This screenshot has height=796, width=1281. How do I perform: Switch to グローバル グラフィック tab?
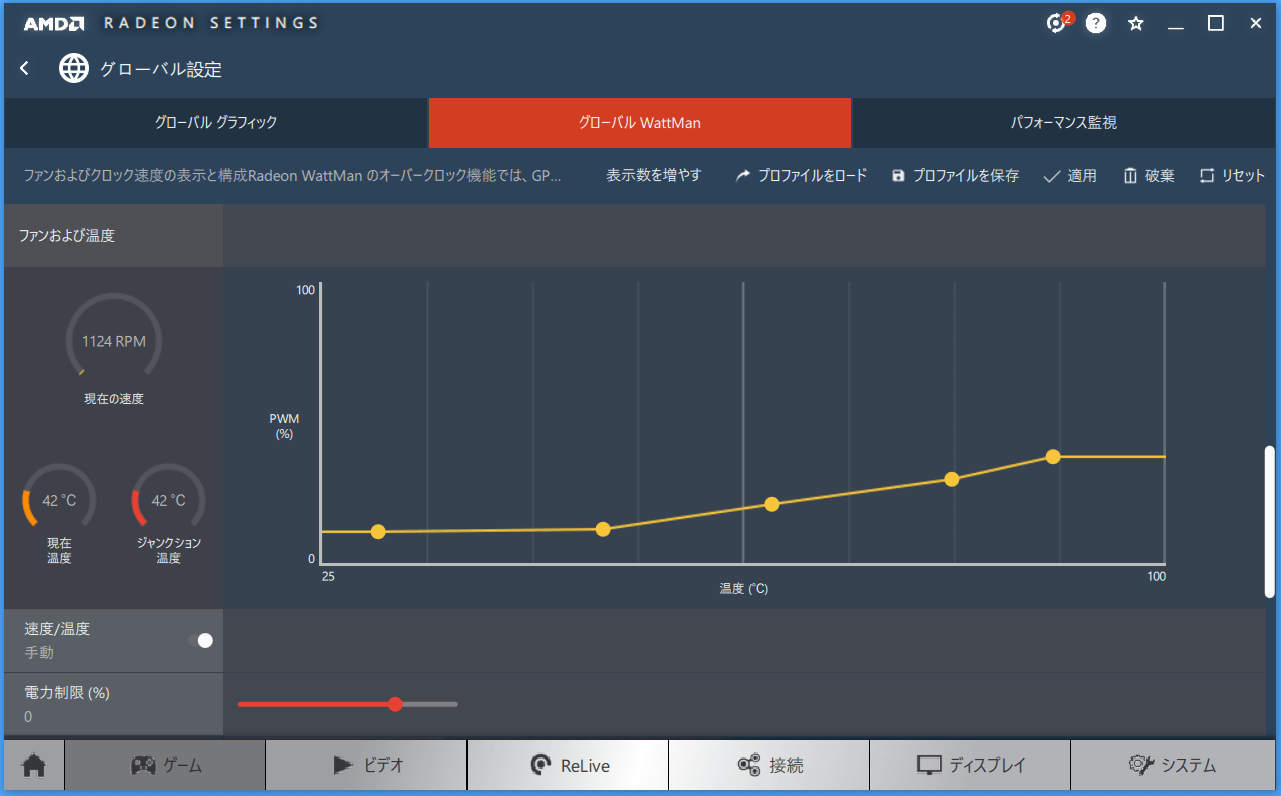click(216, 123)
